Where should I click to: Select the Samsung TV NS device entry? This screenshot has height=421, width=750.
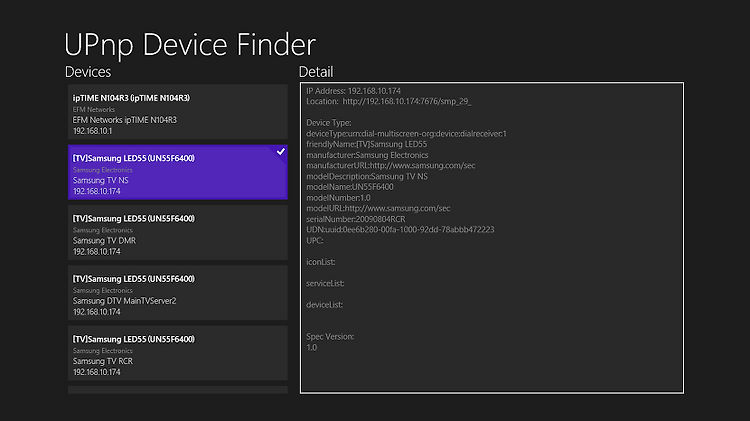177,172
